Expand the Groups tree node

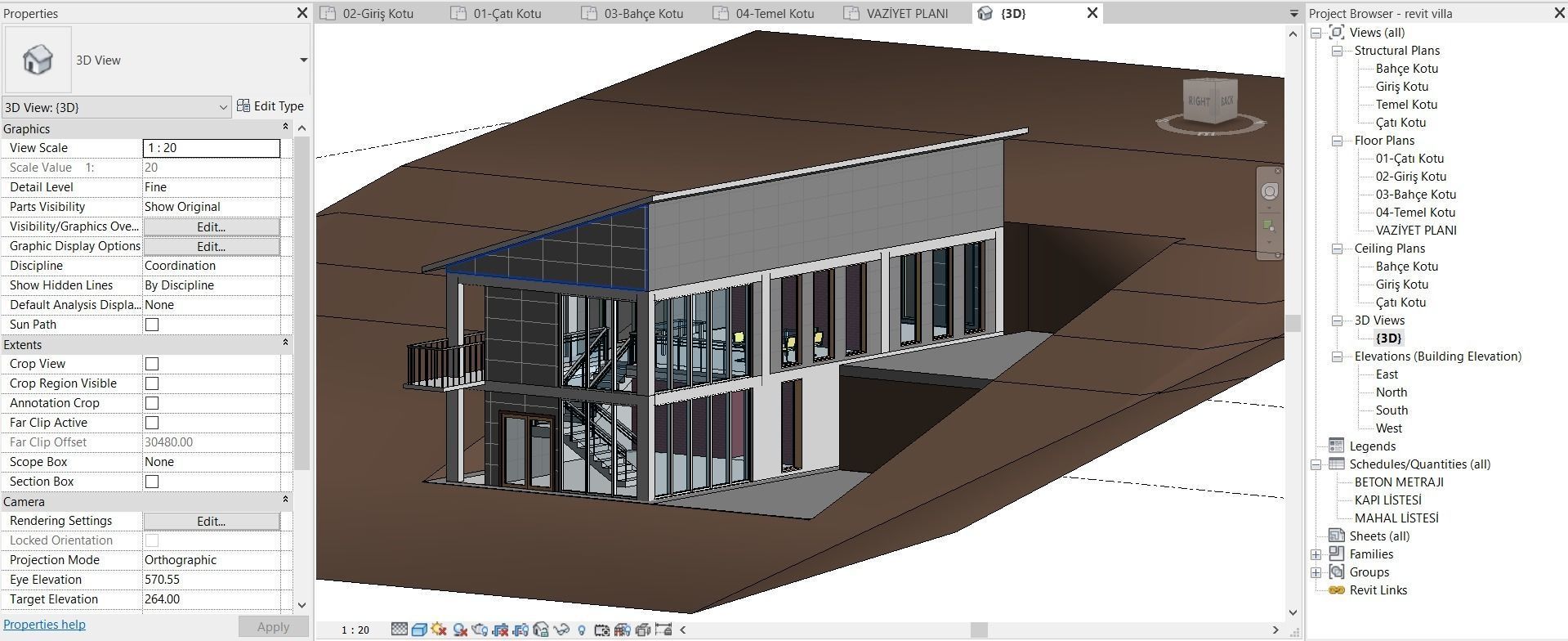1316,572
